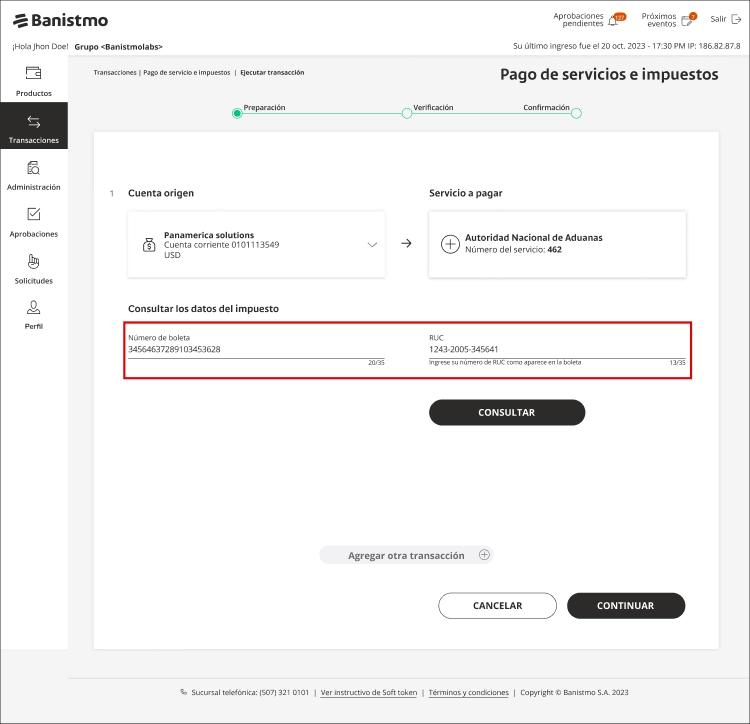
Task: Click the Próximos eventos label
Action: (659, 20)
